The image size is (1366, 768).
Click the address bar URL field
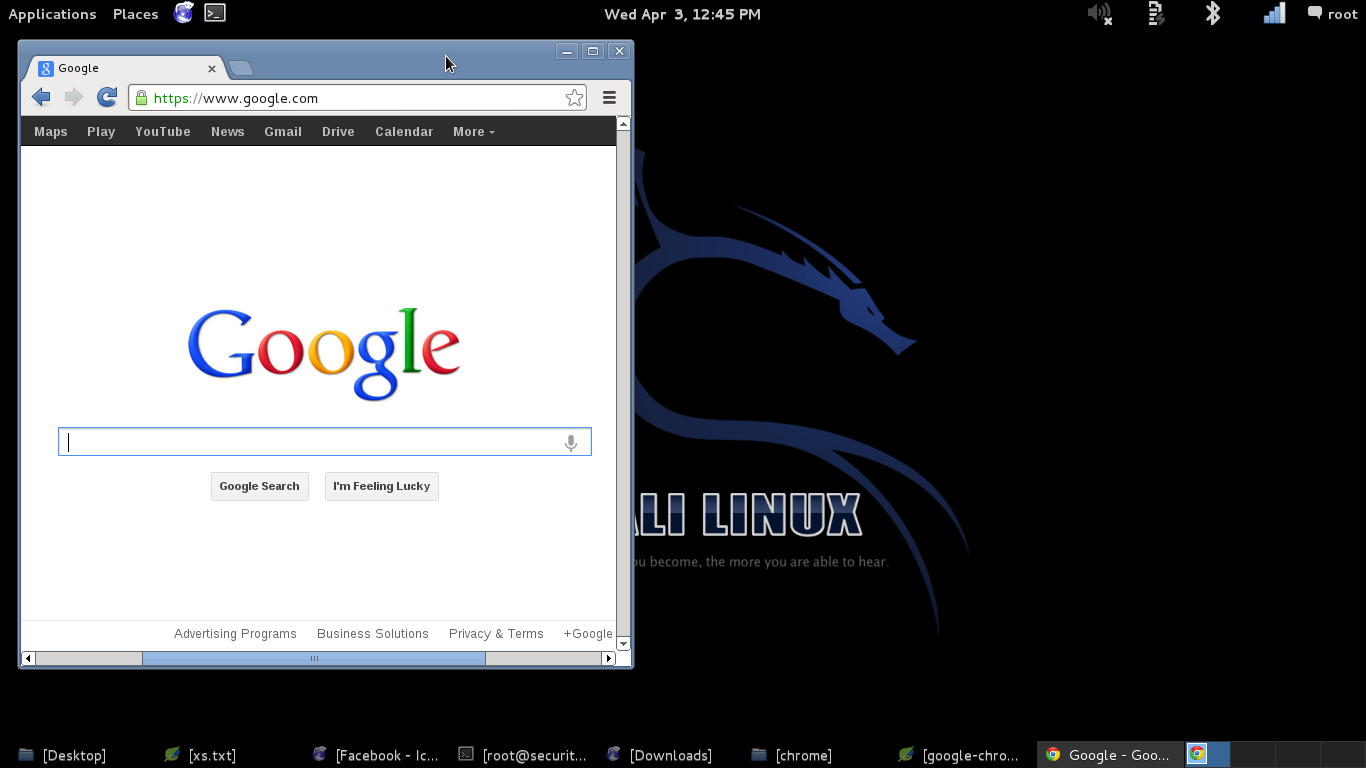[x=355, y=98]
